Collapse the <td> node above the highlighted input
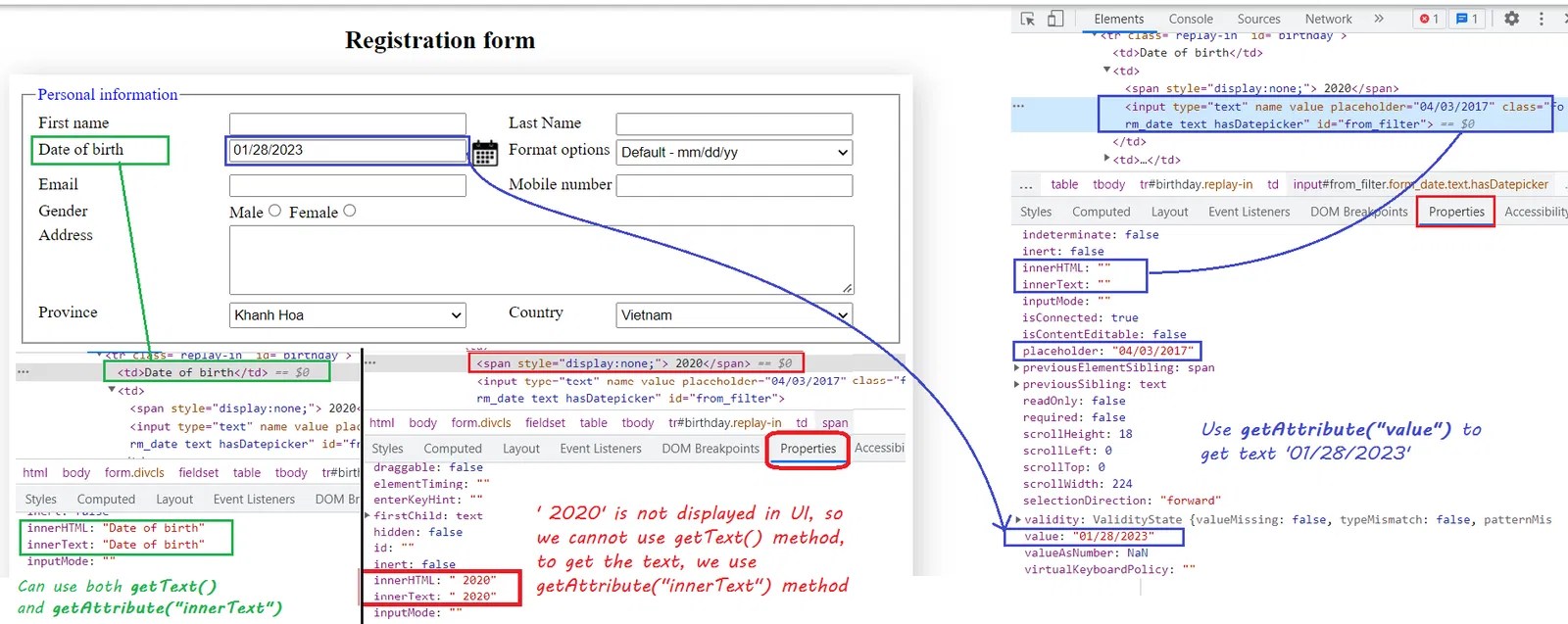 click(x=1107, y=71)
